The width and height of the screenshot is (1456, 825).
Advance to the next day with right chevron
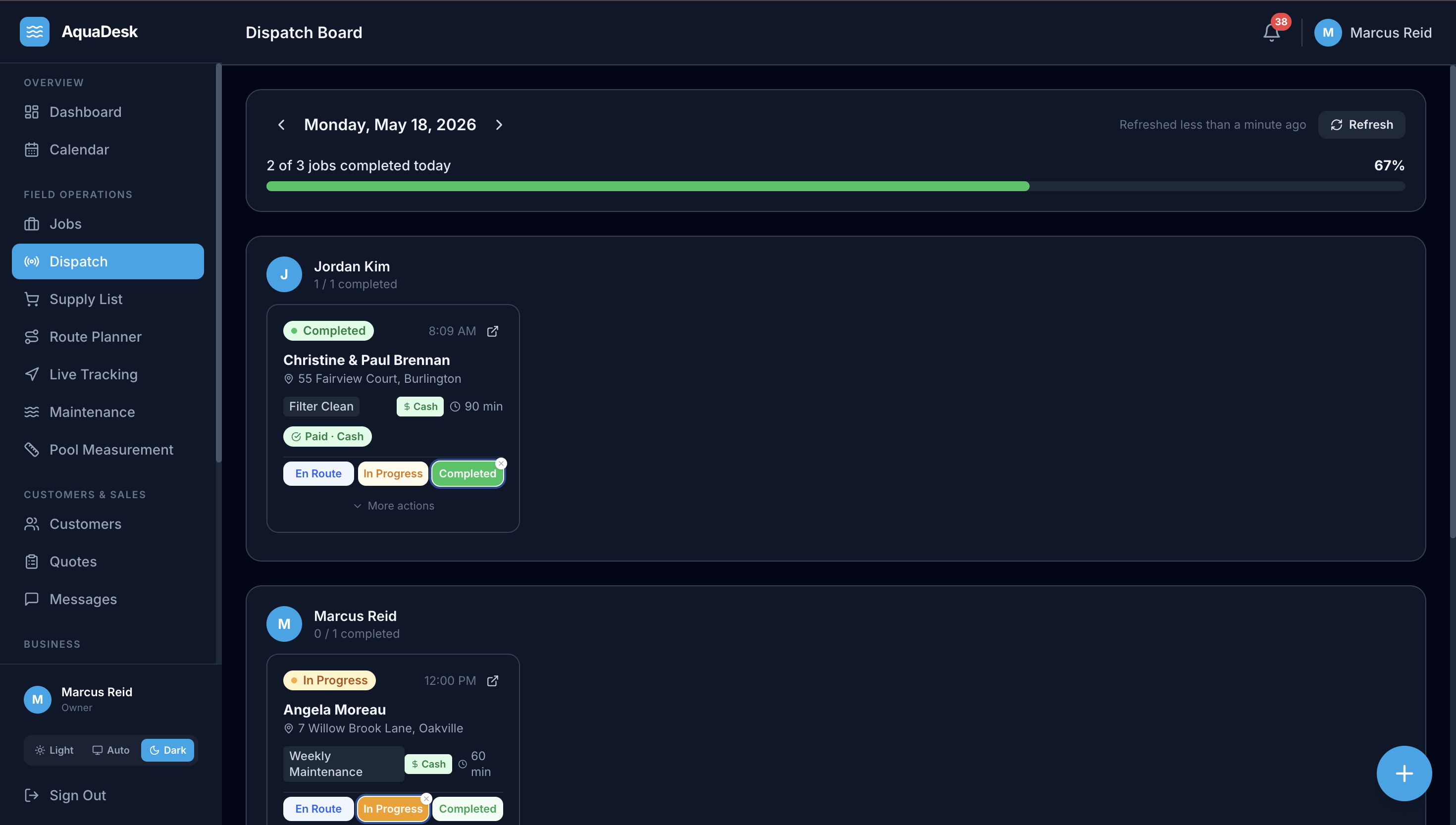[x=499, y=125]
